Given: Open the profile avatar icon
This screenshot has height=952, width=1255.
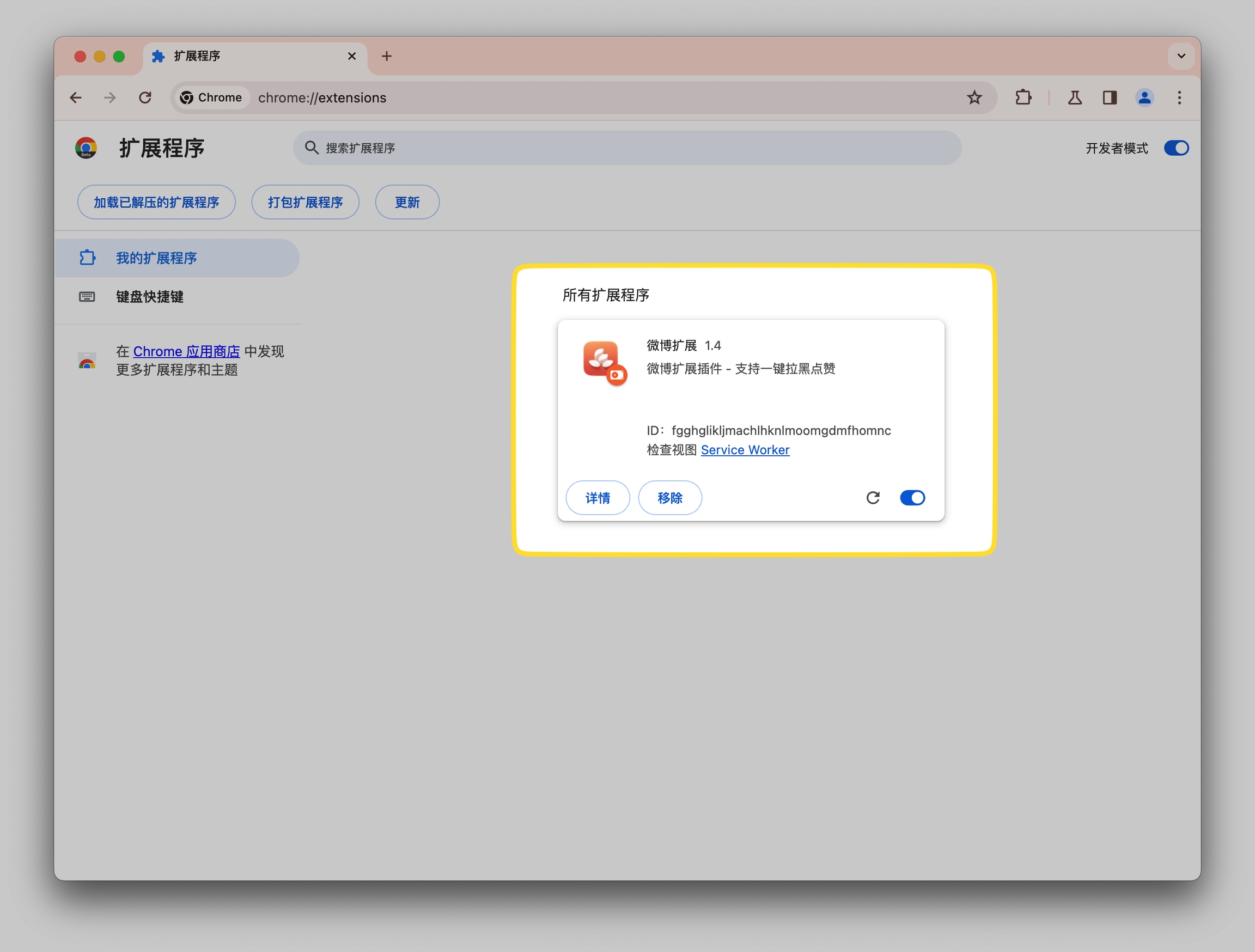Looking at the screenshot, I should pyautogui.click(x=1144, y=97).
